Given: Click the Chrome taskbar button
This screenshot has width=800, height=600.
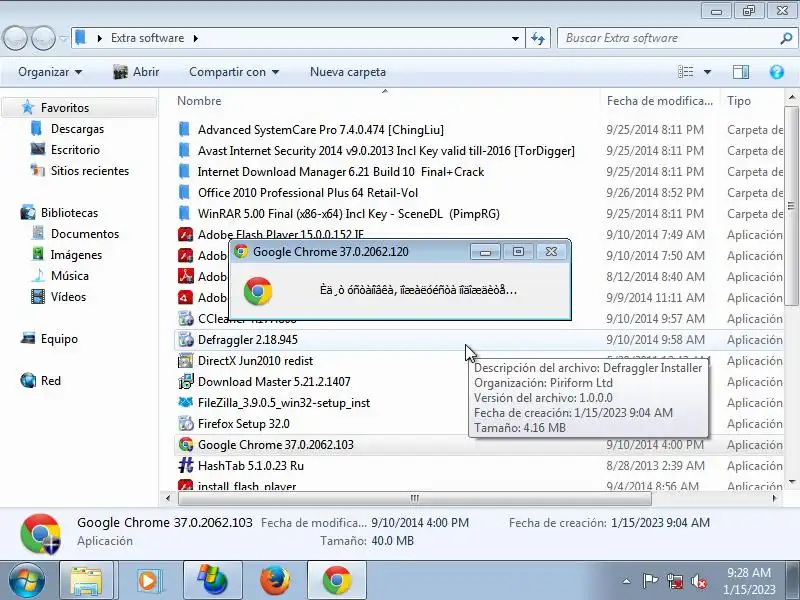Looking at the screenshot, I should (x=337, y=580).
